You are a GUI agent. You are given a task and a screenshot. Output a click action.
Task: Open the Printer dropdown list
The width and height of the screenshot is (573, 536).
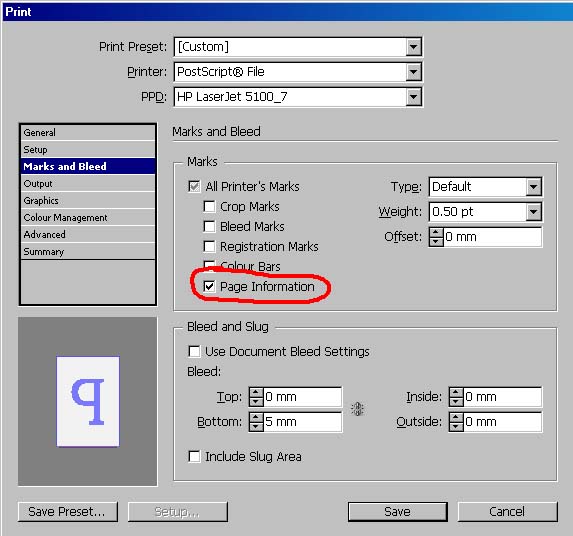point(413,72)
